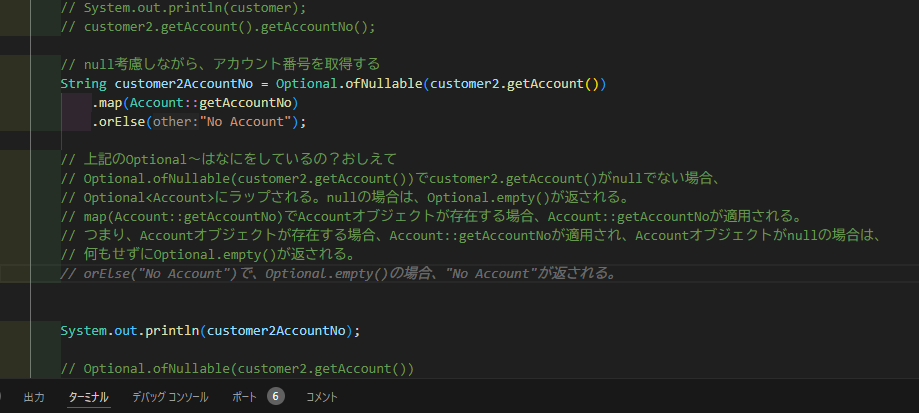The height and width of the screenshot is (413, 919).
Task: Click the comment line starting '// Optional<Account>にラップされる'
Action: coord(345,197)
